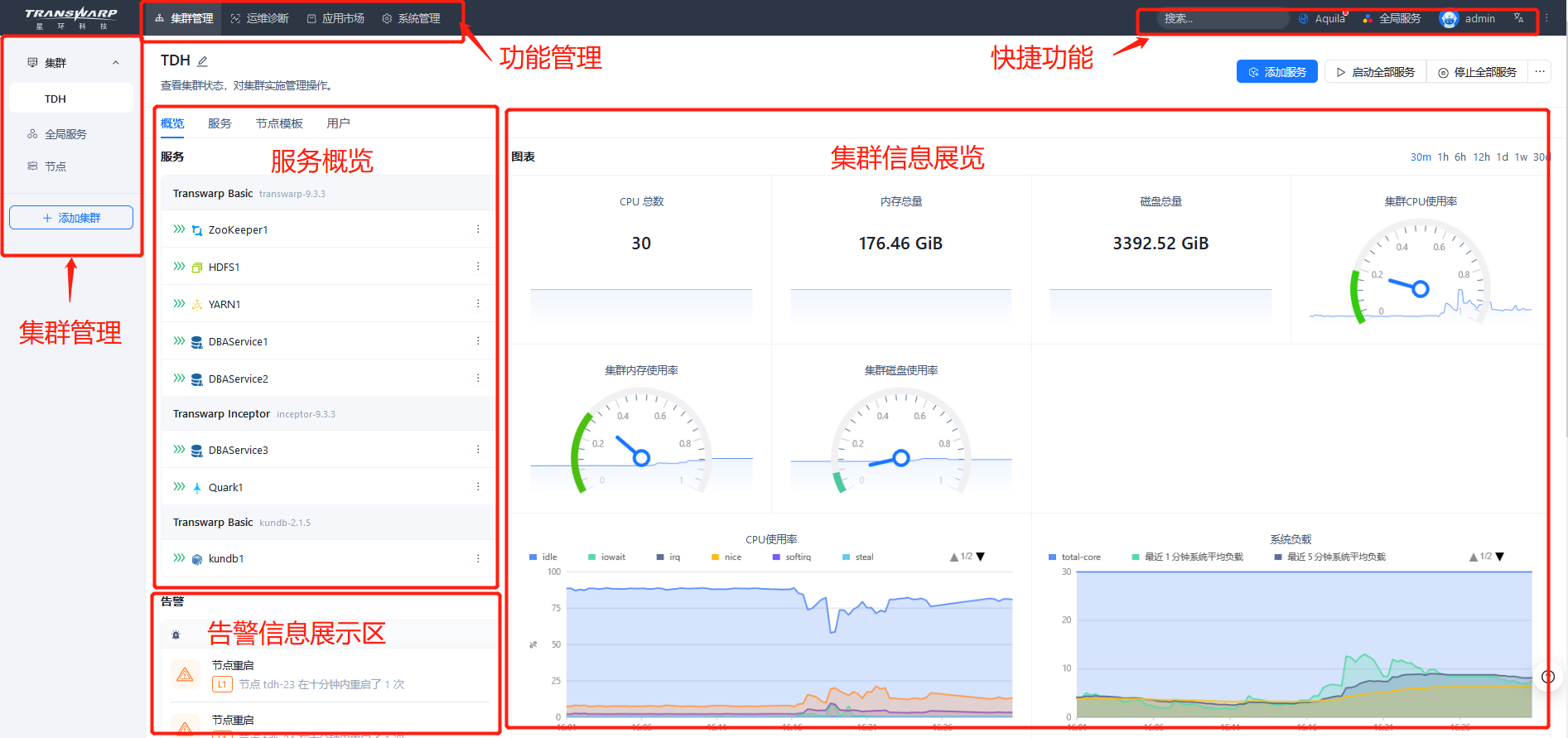
Task: Click the 启动全部服务 button
Action: [x=1376, y=72]
